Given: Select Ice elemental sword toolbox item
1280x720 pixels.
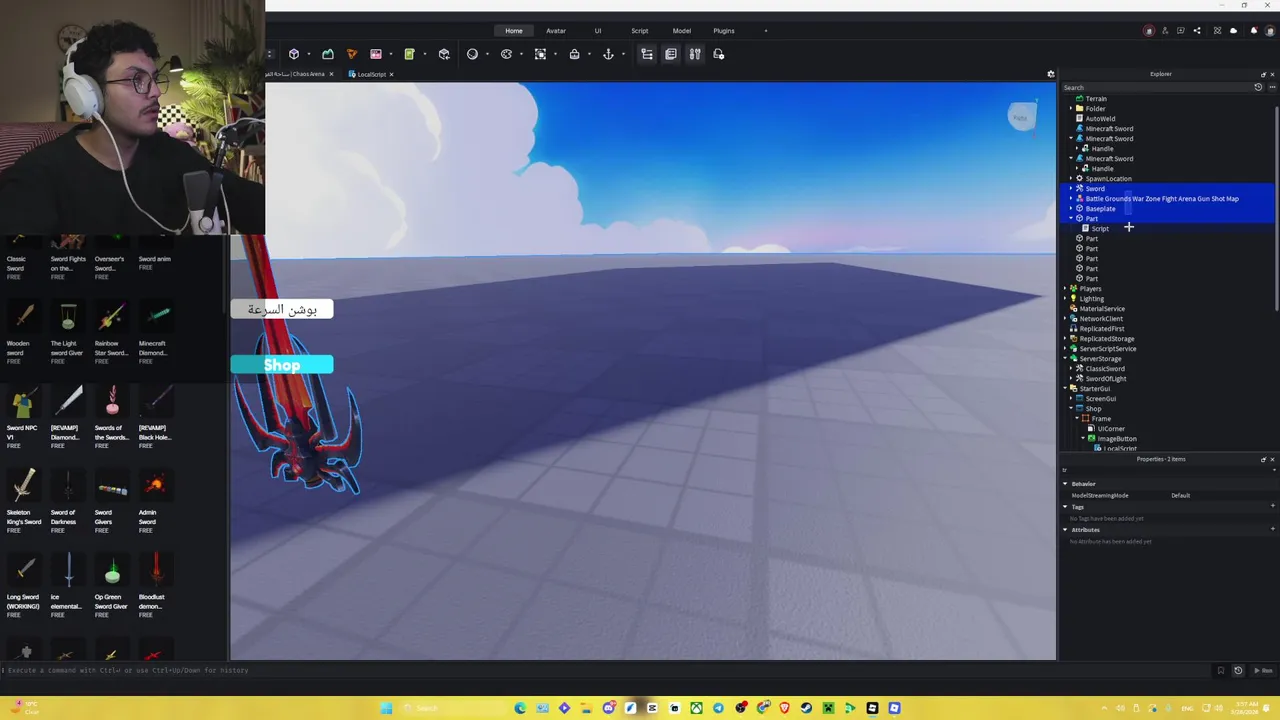Looking at the screenshot, I should [69, 586].
